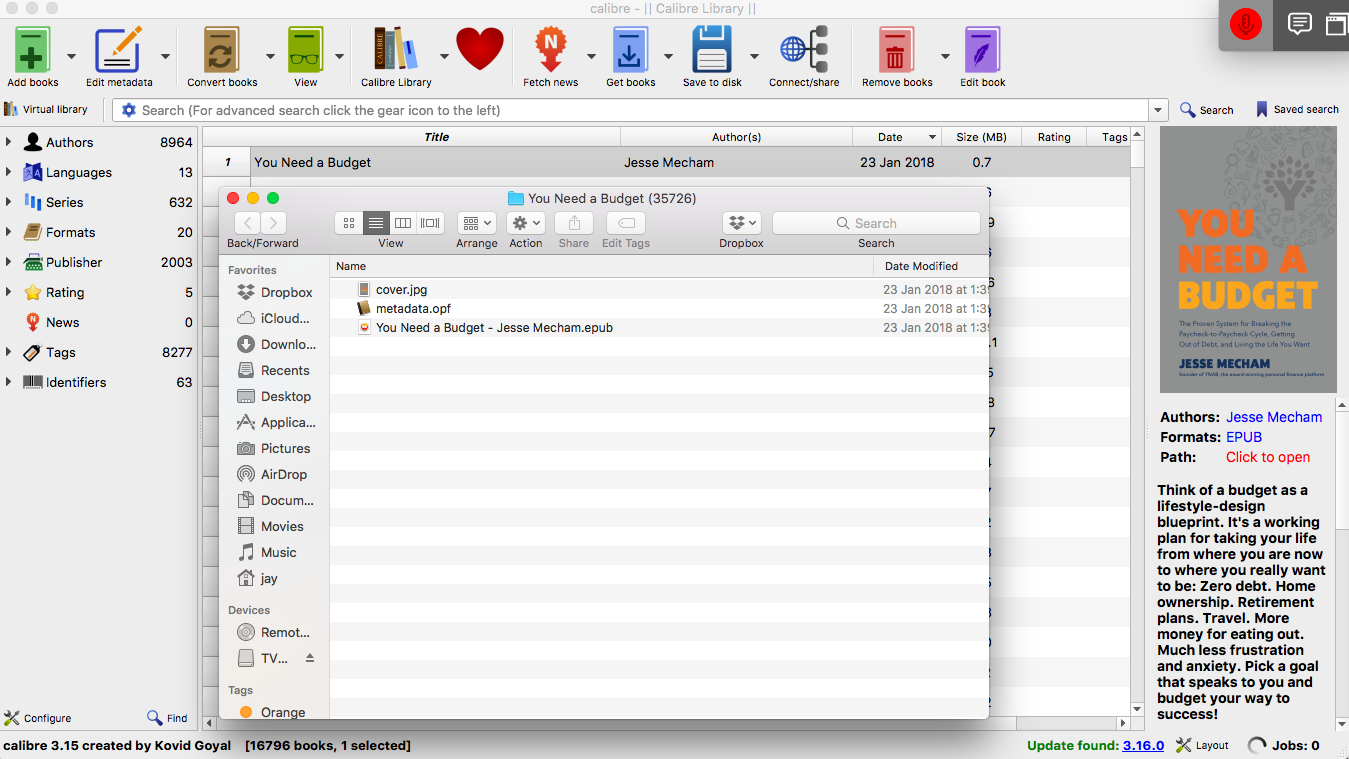Click the 'Click to open' path link
This screenshot has height=759, width=1349.
pos(1268,457)
